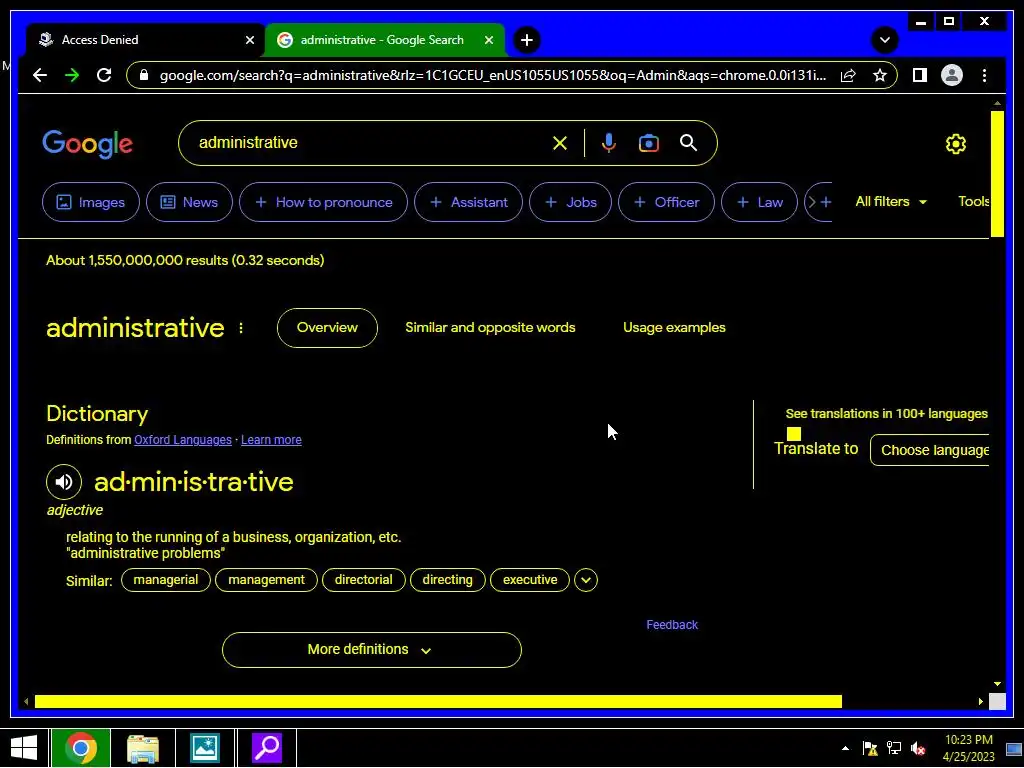Reload the page with the refresh icon

click(104, 75)
